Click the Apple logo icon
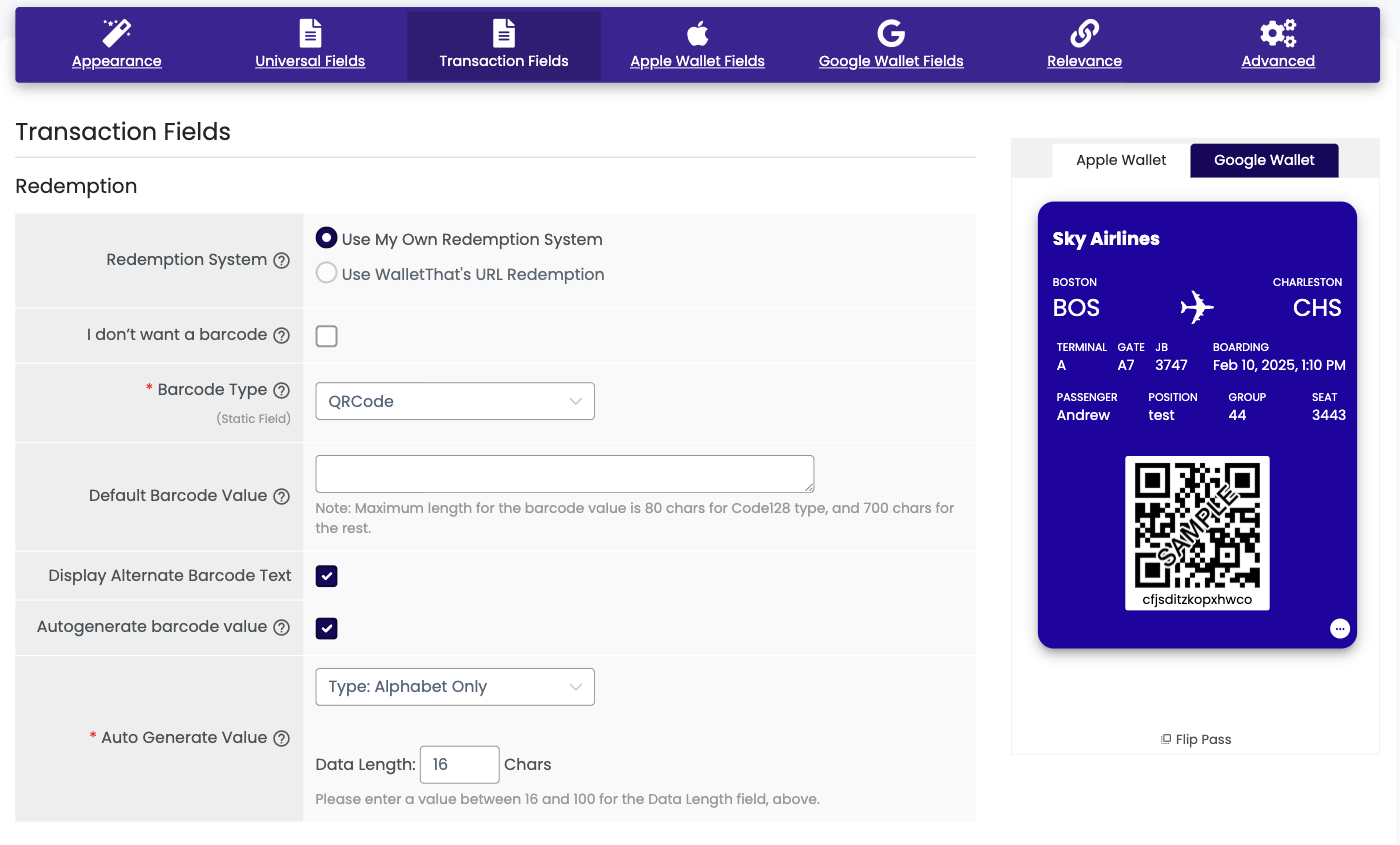The width and height of the screenshot is (1400, 845). (697, 33)
